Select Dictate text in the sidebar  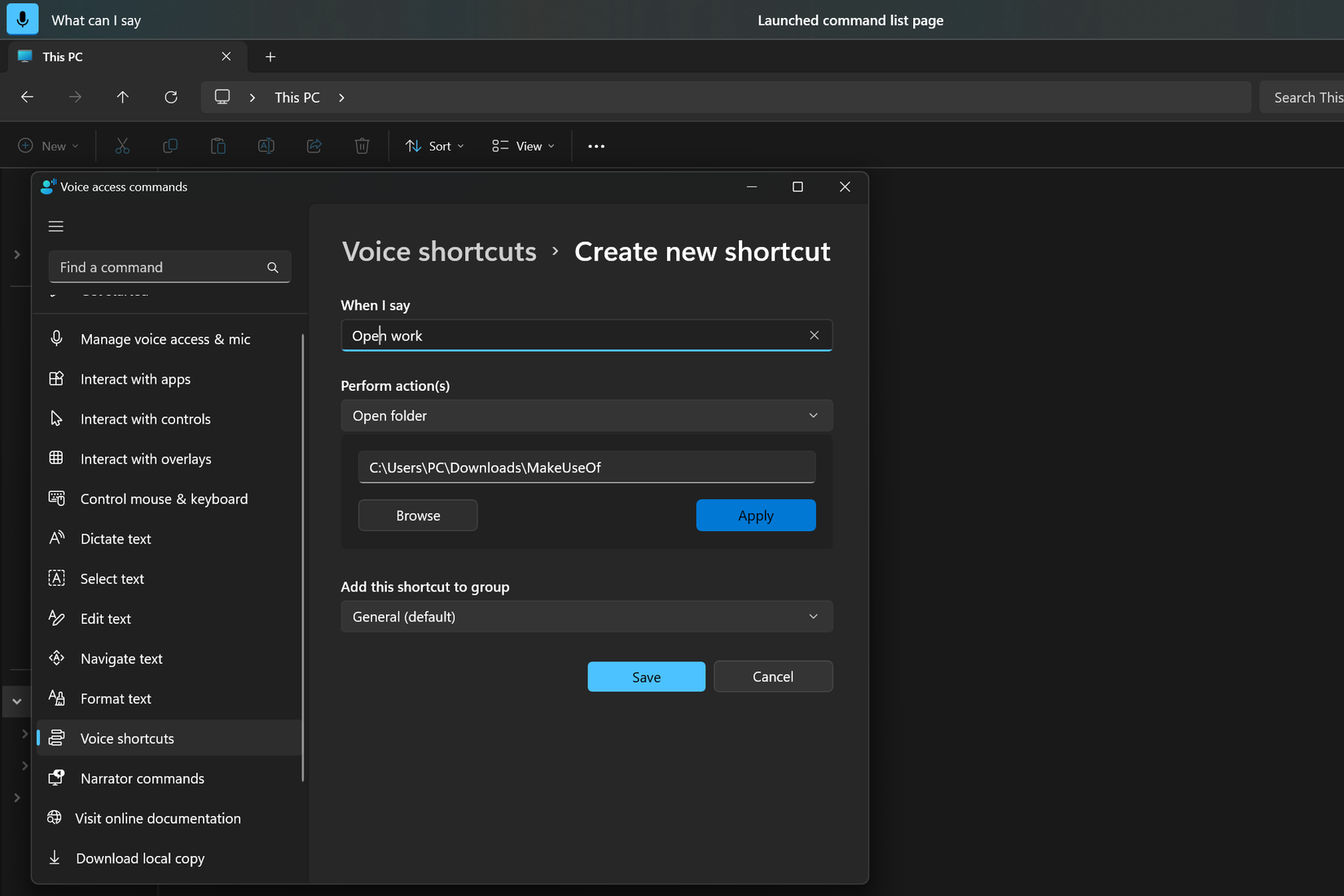116,539
